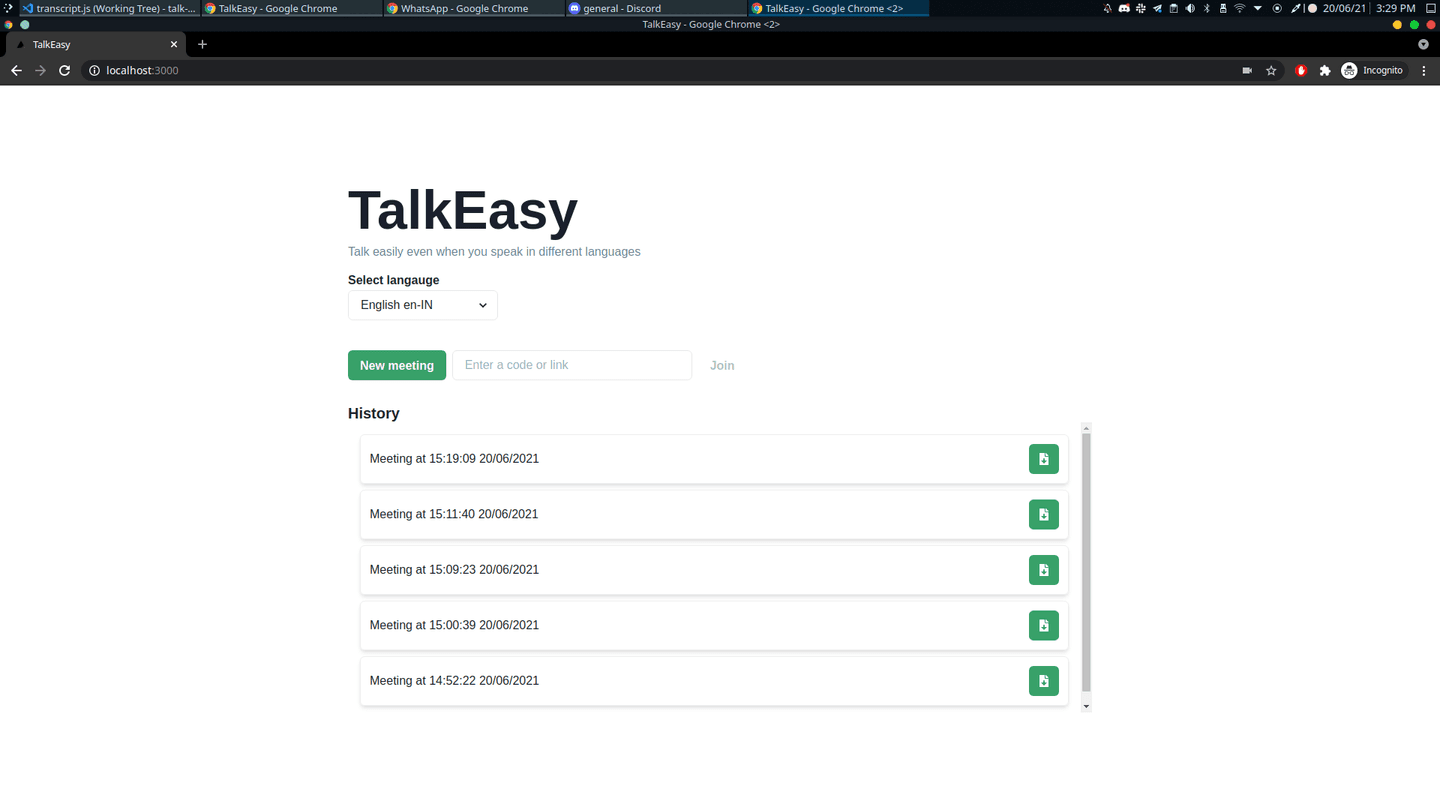Click the muted notifications bell icon
The image size is (1440, 810).
click(x=1107, y=8)
